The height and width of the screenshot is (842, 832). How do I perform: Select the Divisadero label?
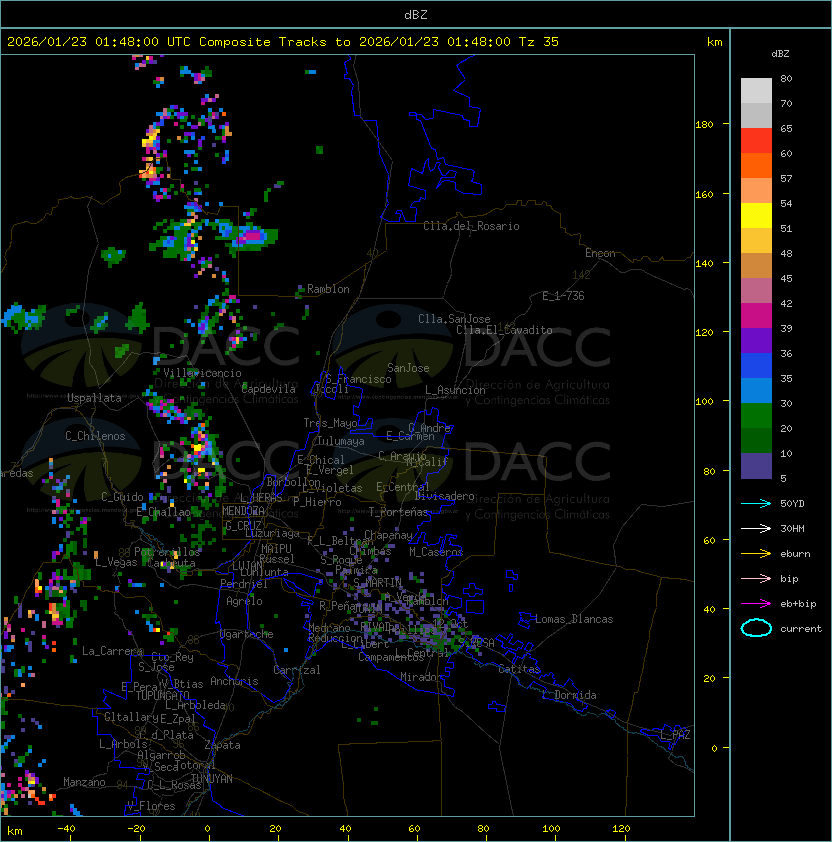pyautogui.click(x=445, y=496)
